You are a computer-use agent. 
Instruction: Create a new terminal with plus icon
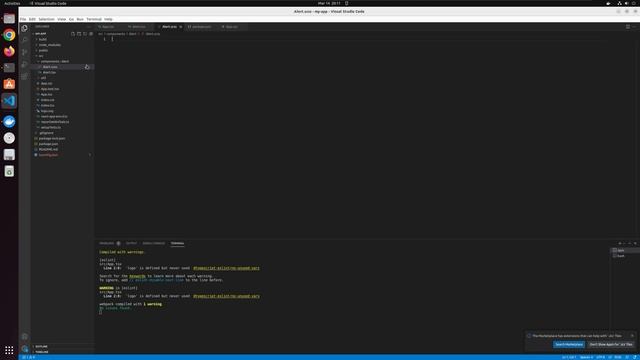[620, 243]
